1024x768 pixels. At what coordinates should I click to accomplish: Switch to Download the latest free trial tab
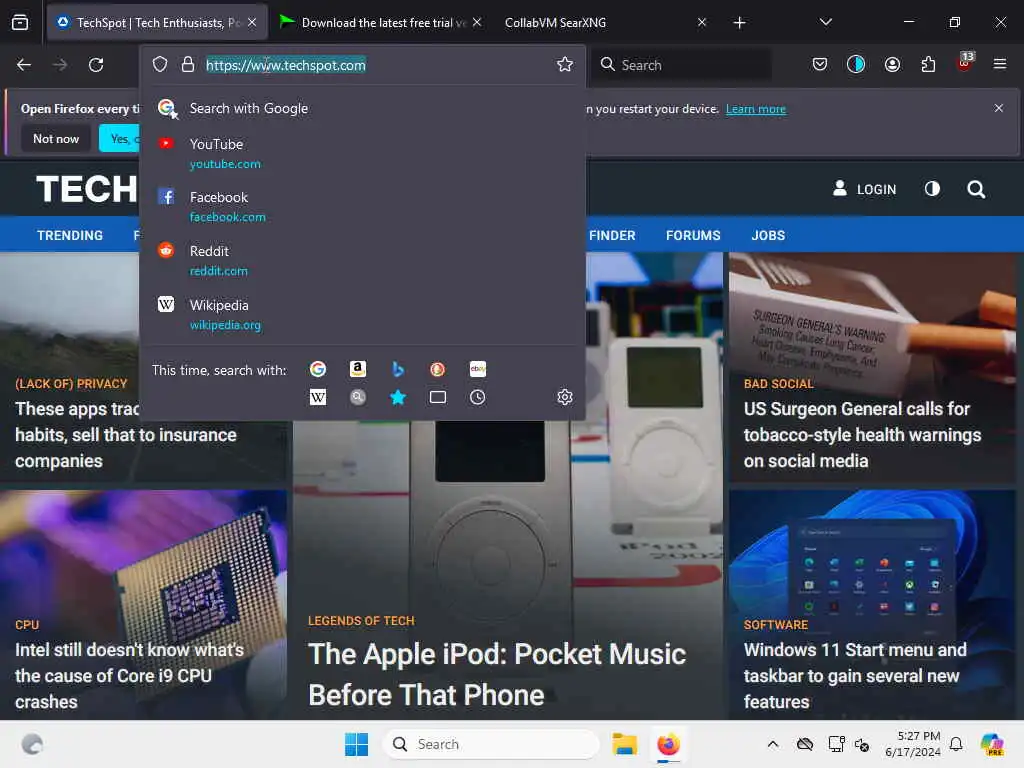[383, 23]
